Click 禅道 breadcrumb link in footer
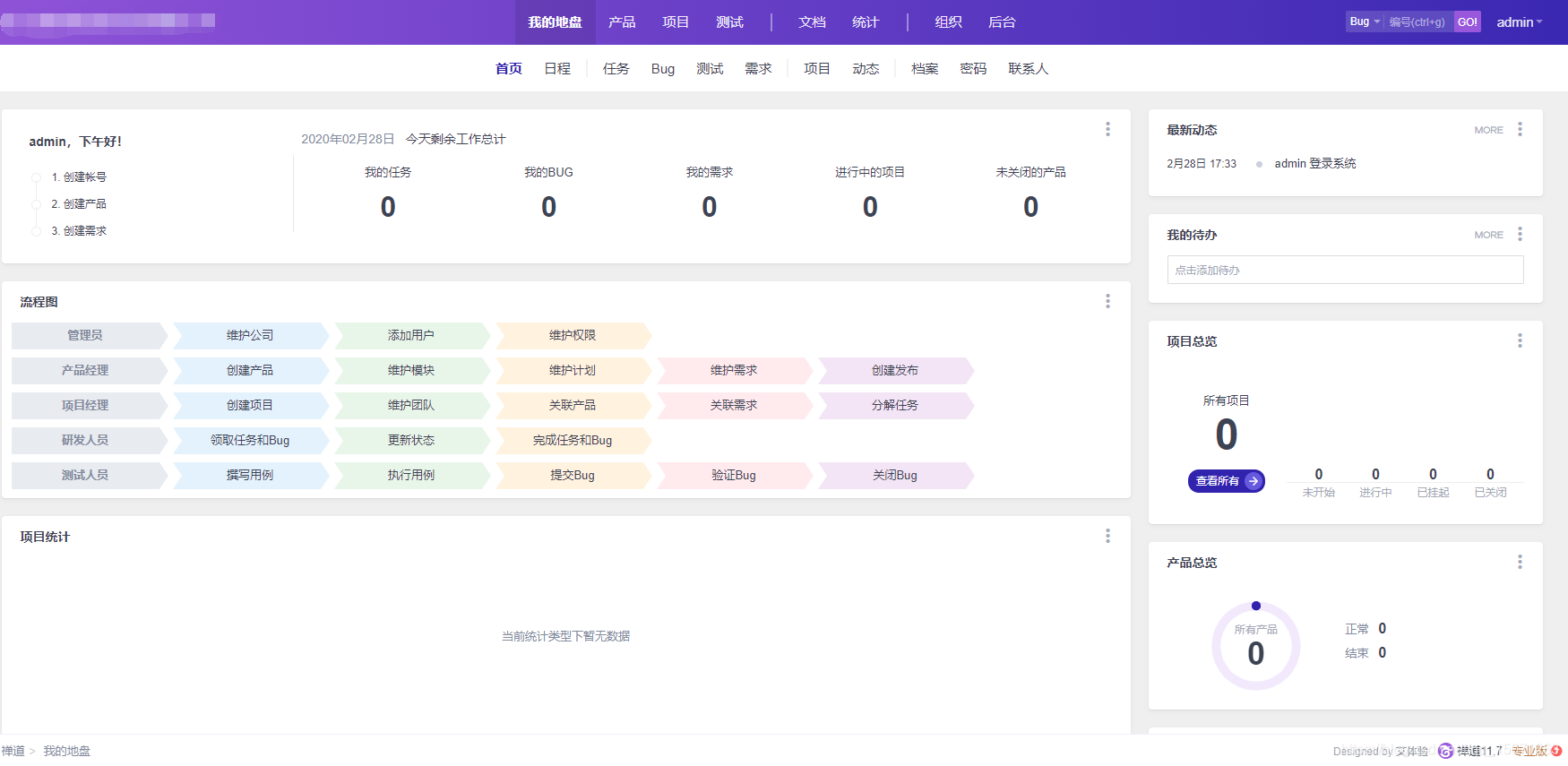This screenshot has height=766, width=1568. pyautogui.click(x=13, y=751)
